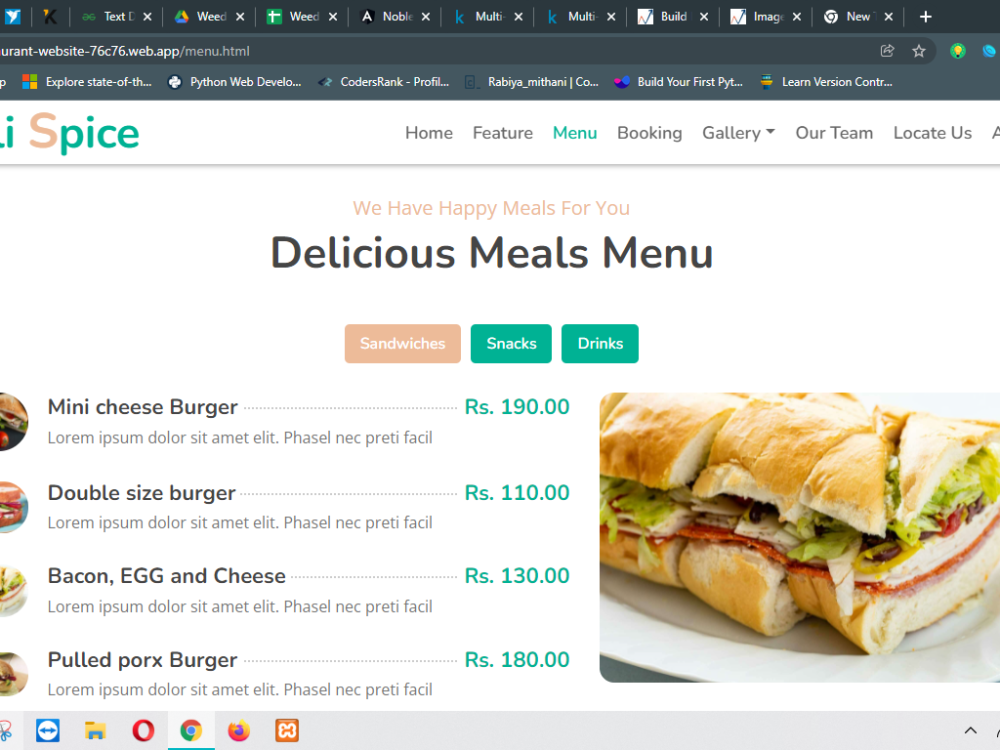Click the share page icon in address bar
Image resolution: width=1000 pixels, height=750 pixels.
[x=887, y=51]
